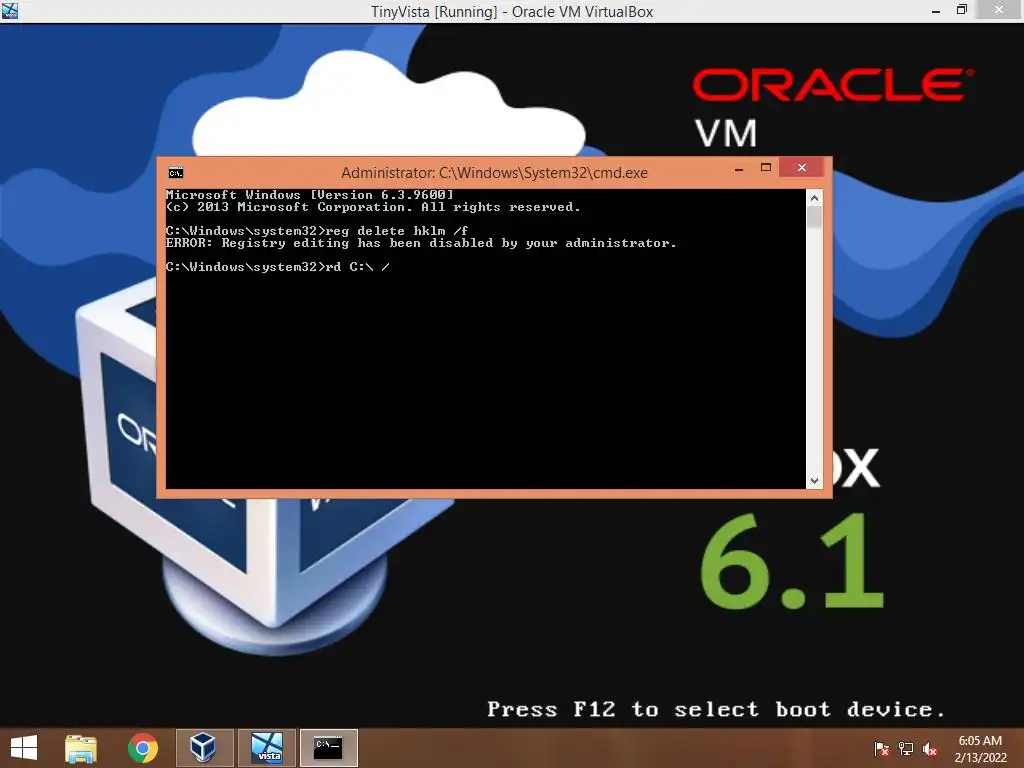Click the muted volume tray icon
This screenshot has height=768, width=1024.
pos(930,749)
